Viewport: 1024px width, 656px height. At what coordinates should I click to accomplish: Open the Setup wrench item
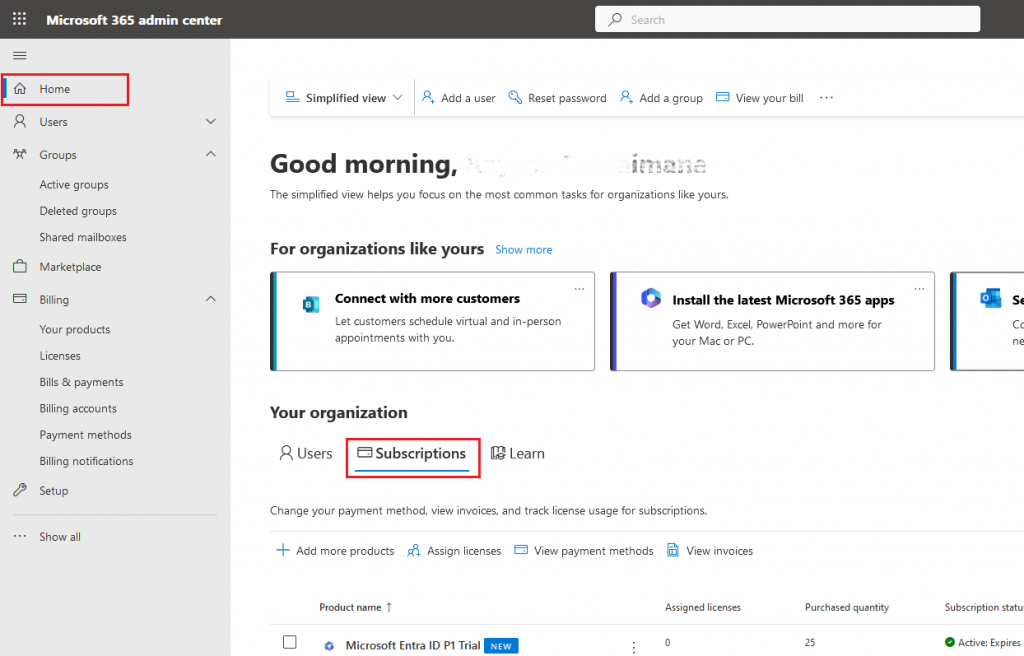pos(53,491)
